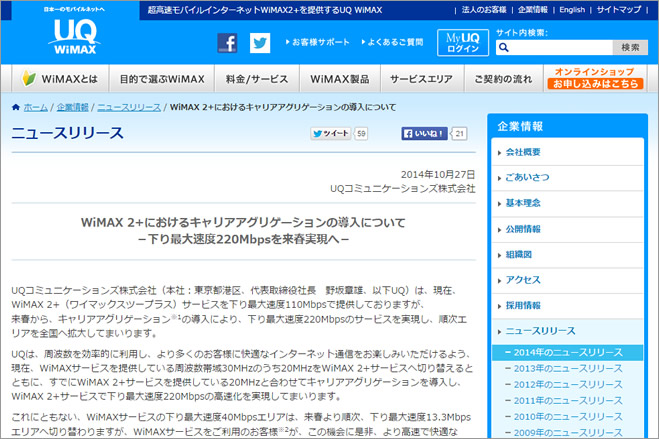This screenshot has width=659, height=439.
Task: Go to 企業情報 breadcrumb link
Action: [x=73, y=107]
